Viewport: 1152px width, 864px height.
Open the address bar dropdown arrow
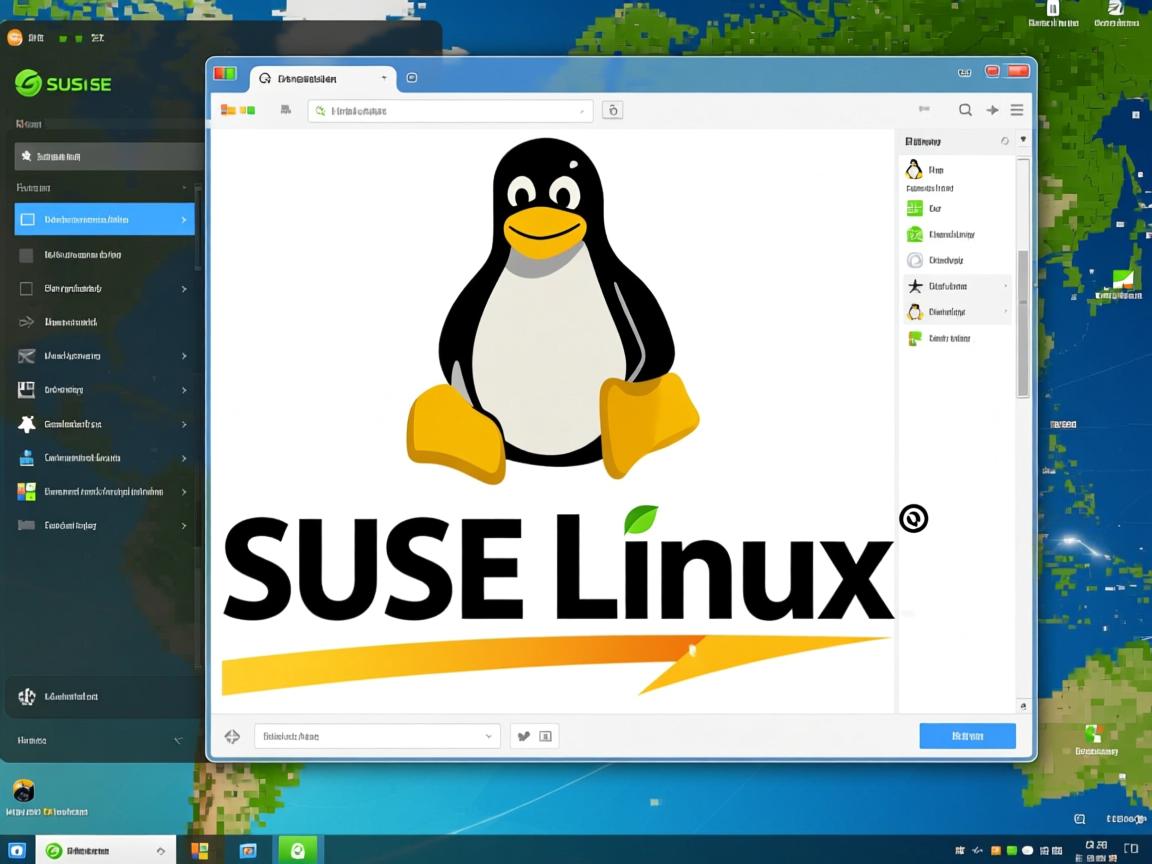[x=580, y=111]
